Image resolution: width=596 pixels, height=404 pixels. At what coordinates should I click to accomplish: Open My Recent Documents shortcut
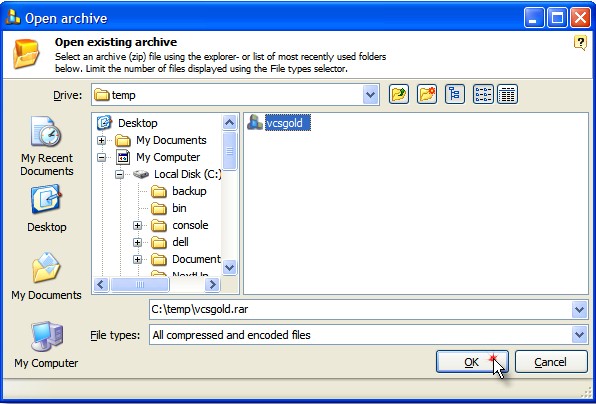[x=47, y=146]
